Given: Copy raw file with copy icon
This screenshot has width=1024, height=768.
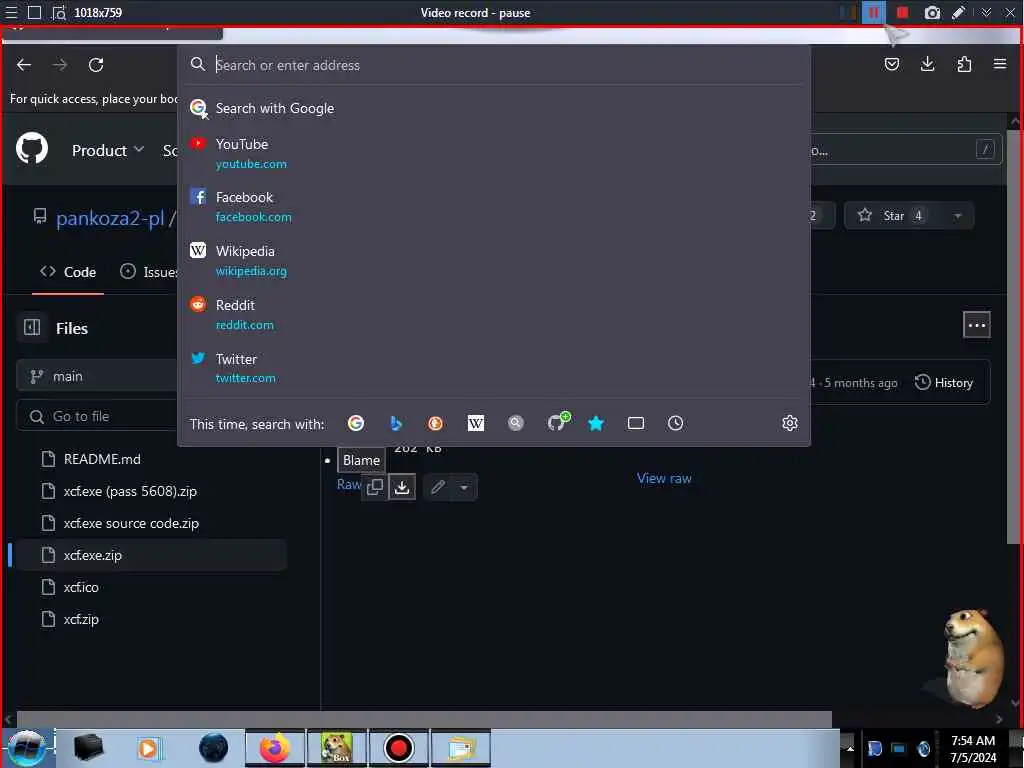Looking at the screenshot, I should 375,487.
